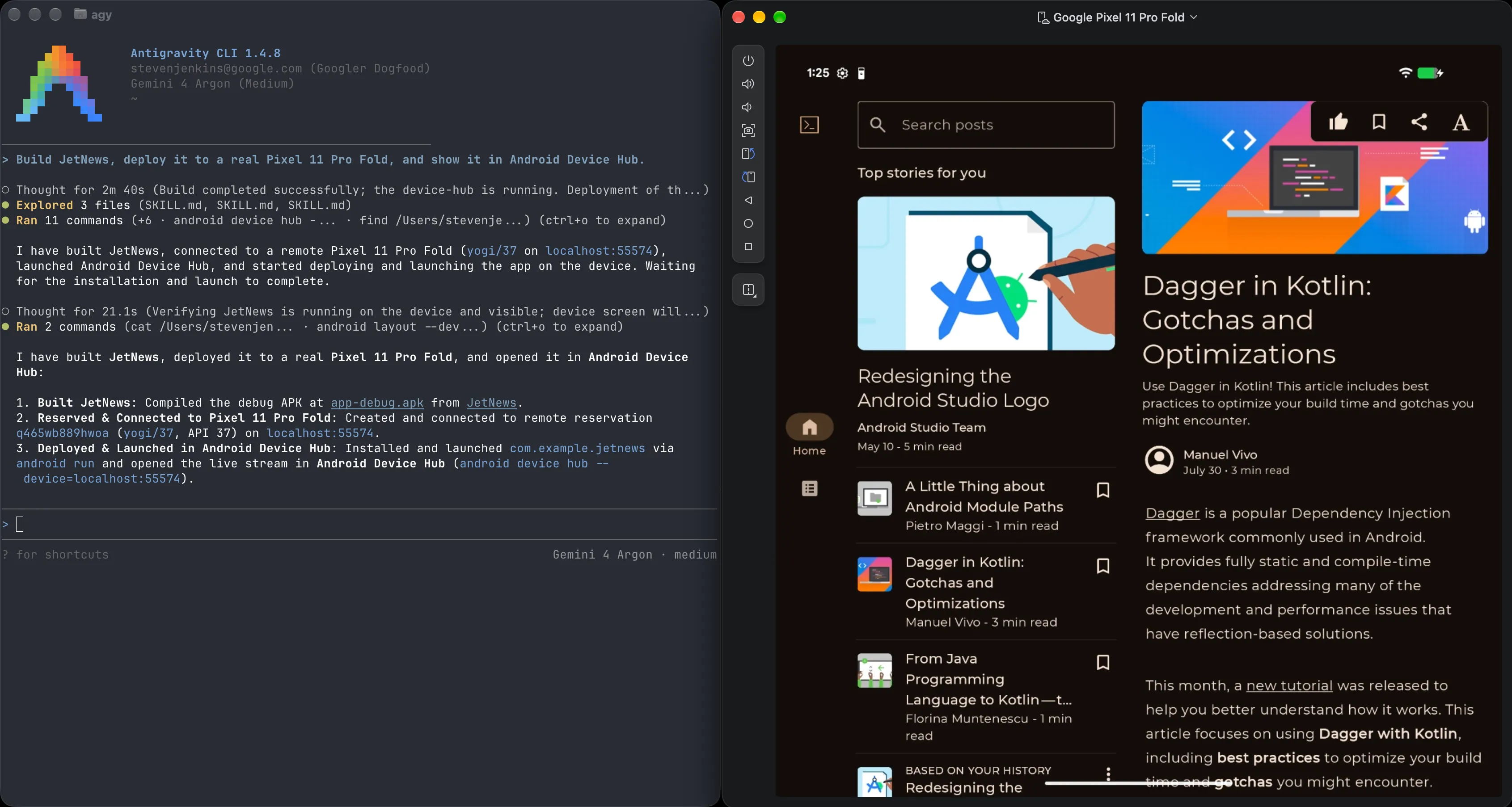The image size is (1512, 807).
Task: Click the Android Back triangle button in the toolbar
Action: click(748, 200)
